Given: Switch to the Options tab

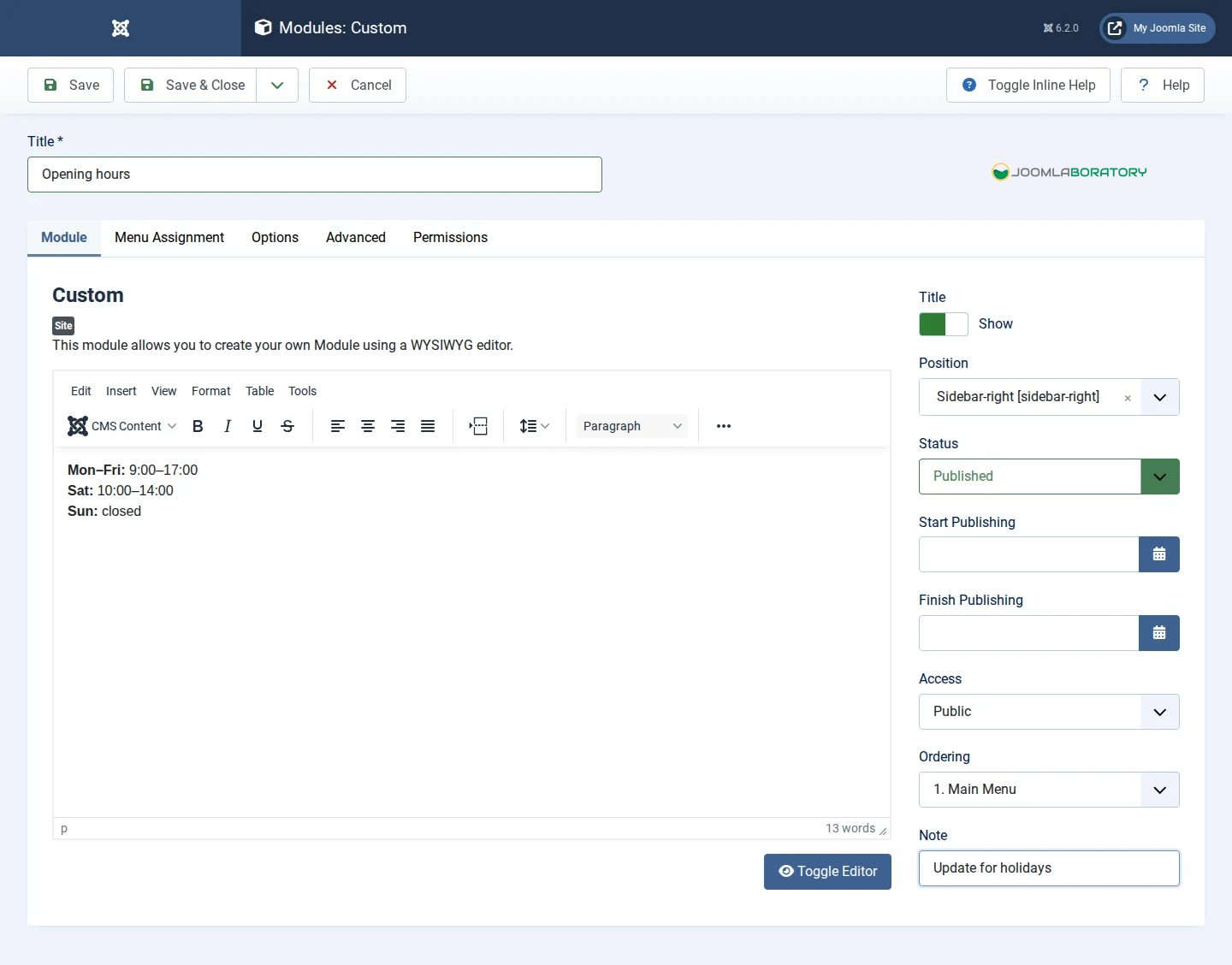Looking at the screenshot, I should coord(275,238).
